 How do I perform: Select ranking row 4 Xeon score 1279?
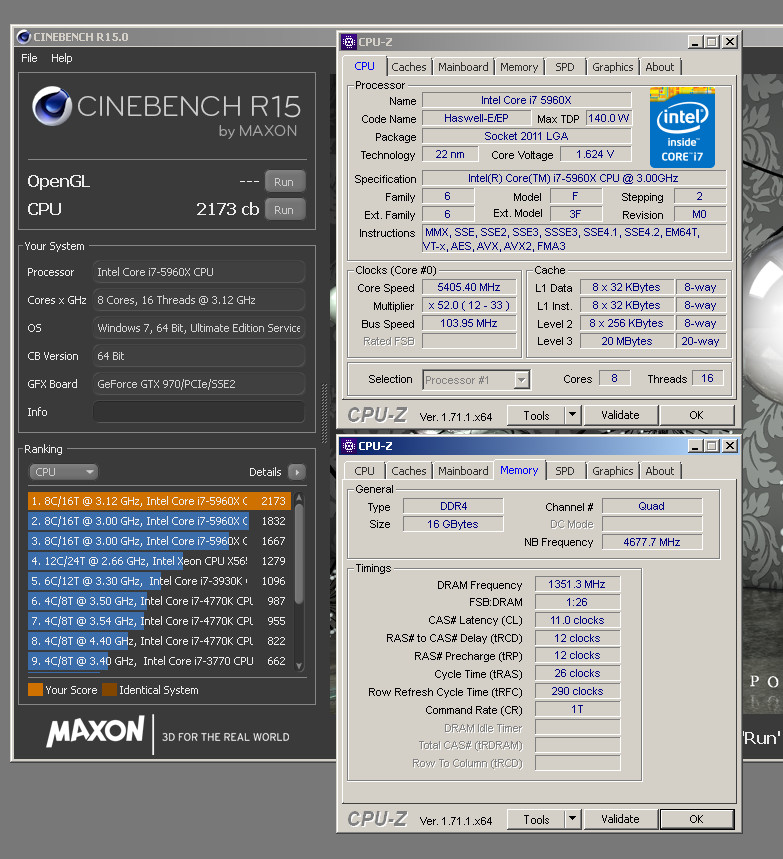point(159,561)
